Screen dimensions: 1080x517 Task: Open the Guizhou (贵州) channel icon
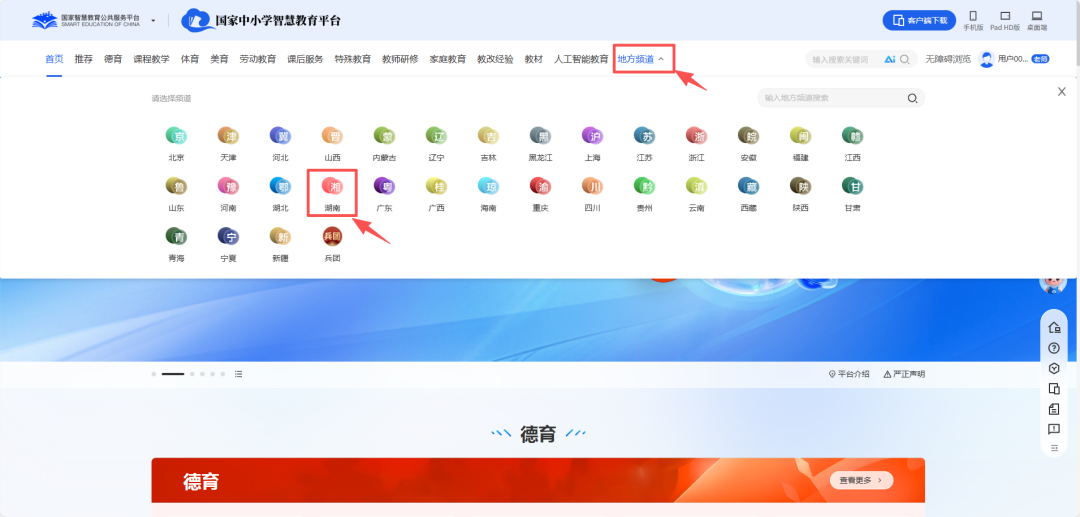point(645,186)
